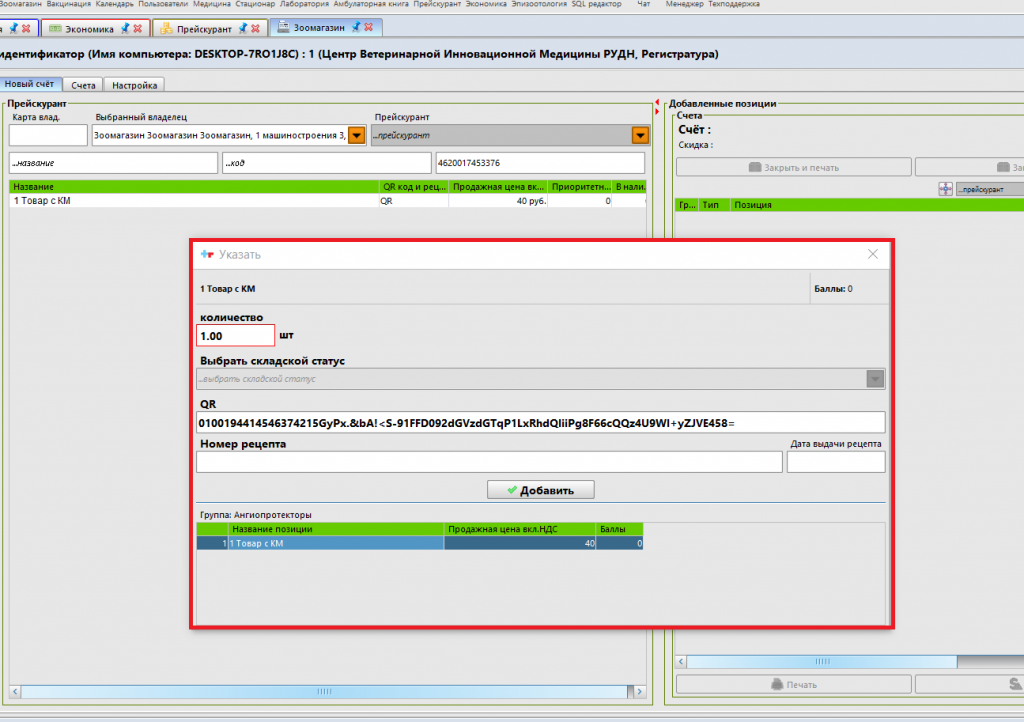Screen dimensions: 1024x722
Task: Click the blue plus icon beside right прейскурант field
Action: click(945, 189)
